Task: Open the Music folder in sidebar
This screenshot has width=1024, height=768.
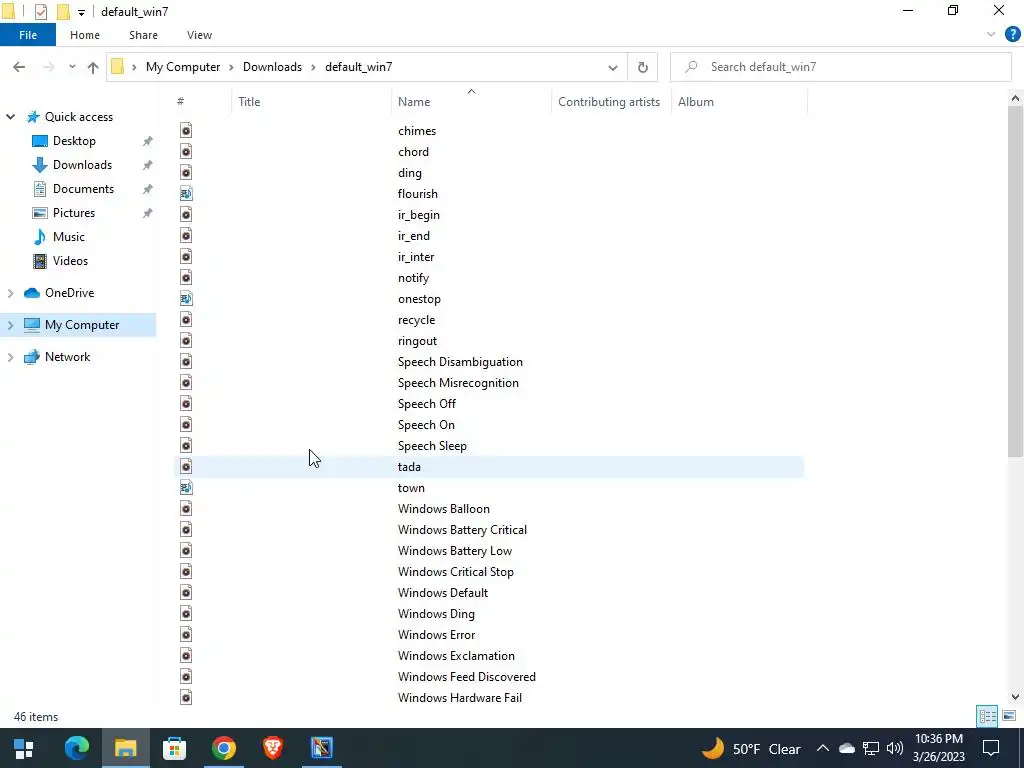Action: pos(69,237)
